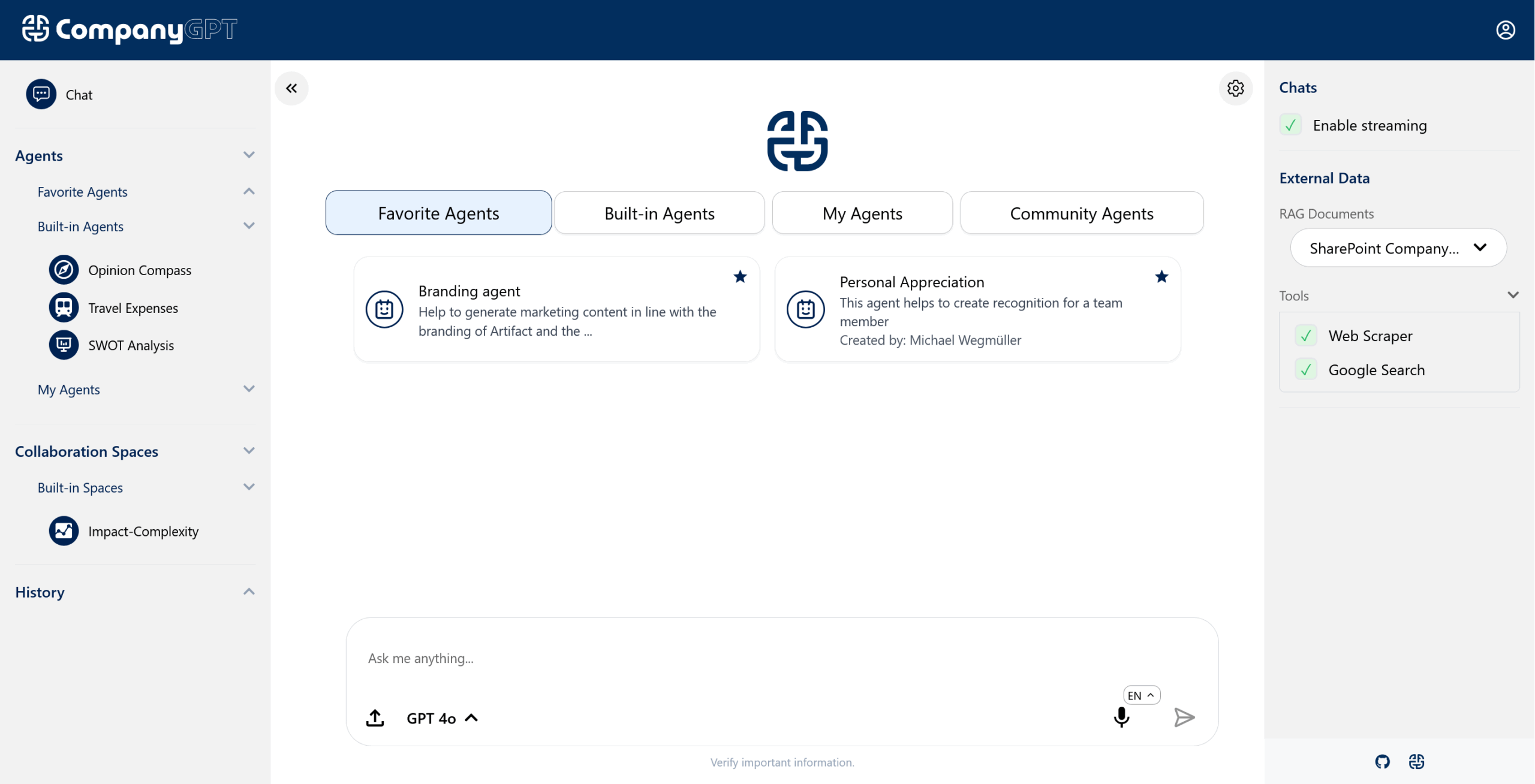The height and width of the screenshot is (784, 1535).
Task: Open Opinion Compass agent
Action: point(139,270)
